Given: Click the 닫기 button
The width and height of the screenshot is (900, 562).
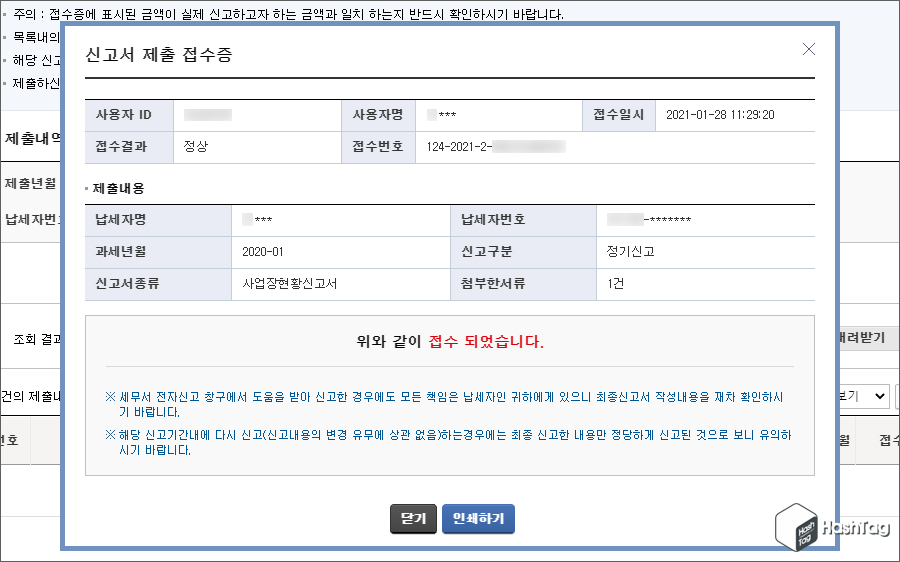Looking at the screenshot, I should (x=413, y=518).
